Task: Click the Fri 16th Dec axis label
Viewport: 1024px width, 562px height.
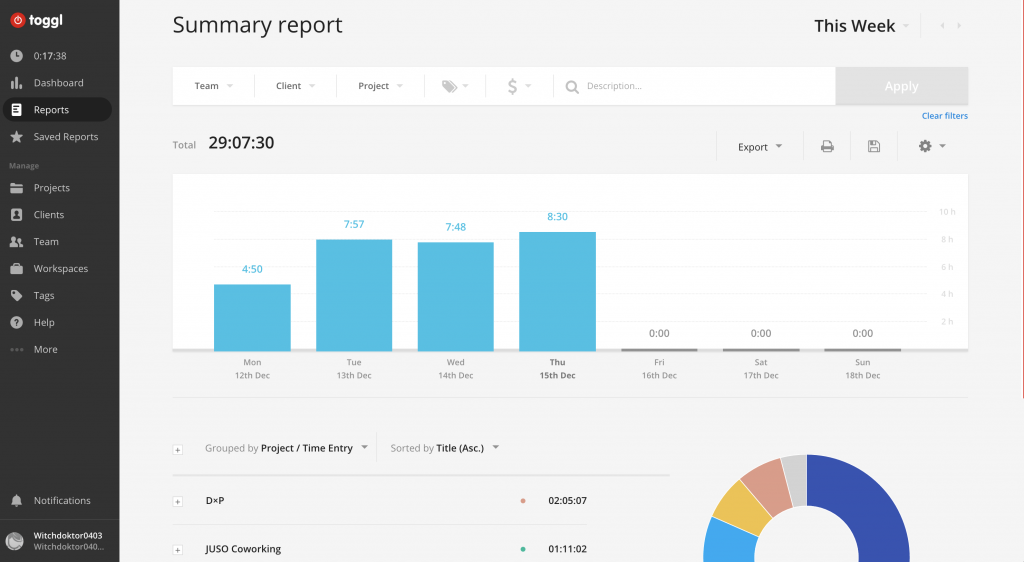Action: (x=659, y=369)
